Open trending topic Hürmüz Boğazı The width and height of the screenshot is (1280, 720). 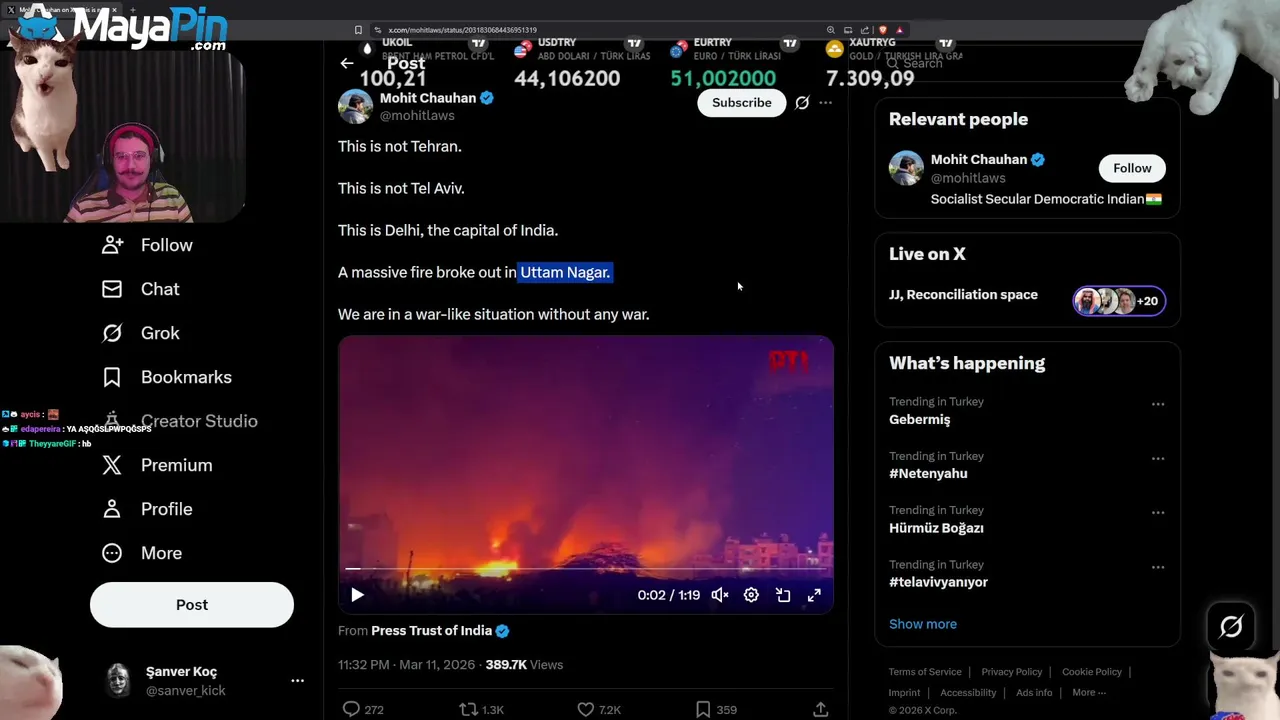(936, 528)
